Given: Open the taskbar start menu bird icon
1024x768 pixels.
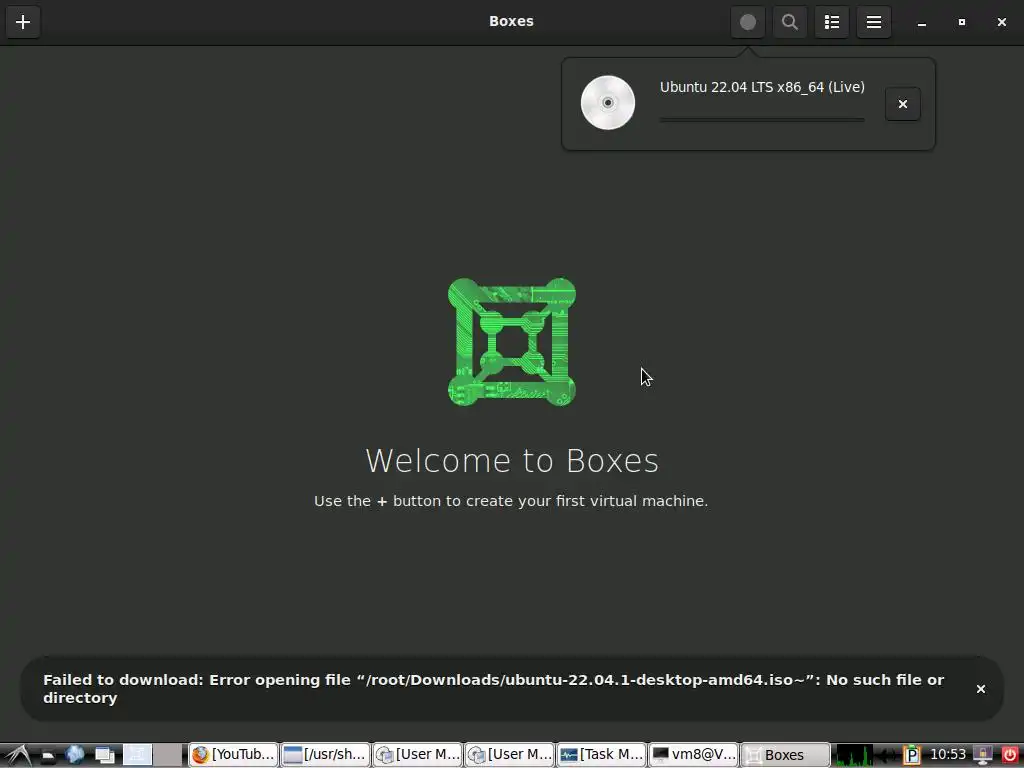Looking at the screenshot, I should [17, 755].
